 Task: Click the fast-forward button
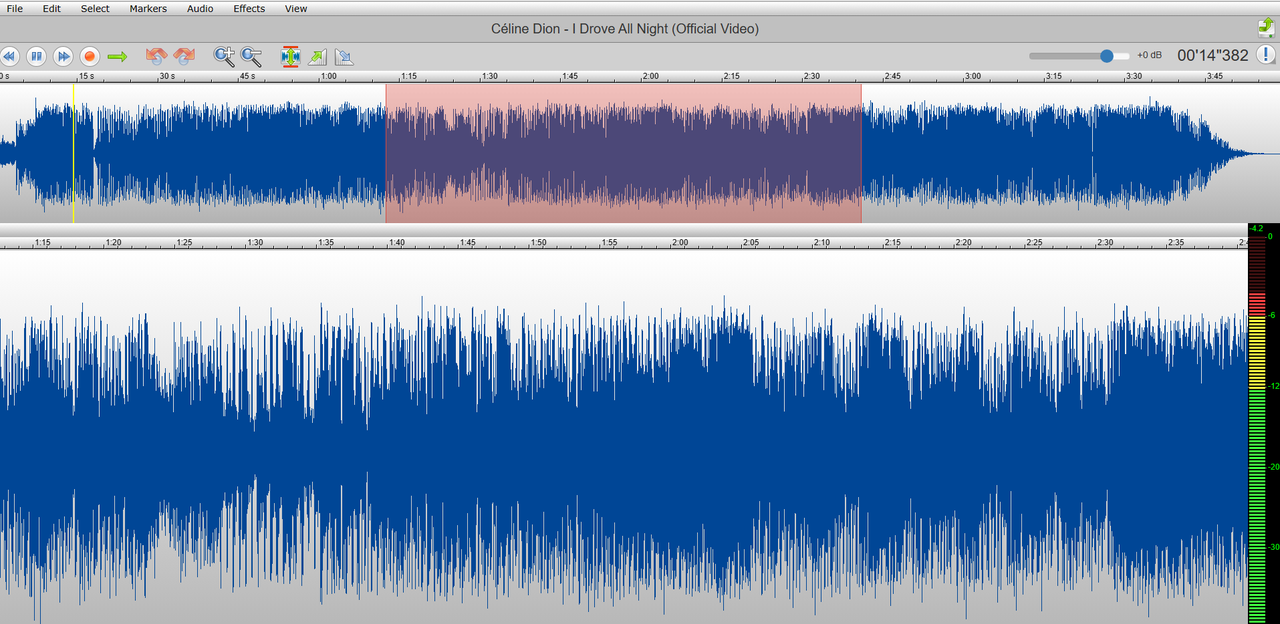pos(63,57)
